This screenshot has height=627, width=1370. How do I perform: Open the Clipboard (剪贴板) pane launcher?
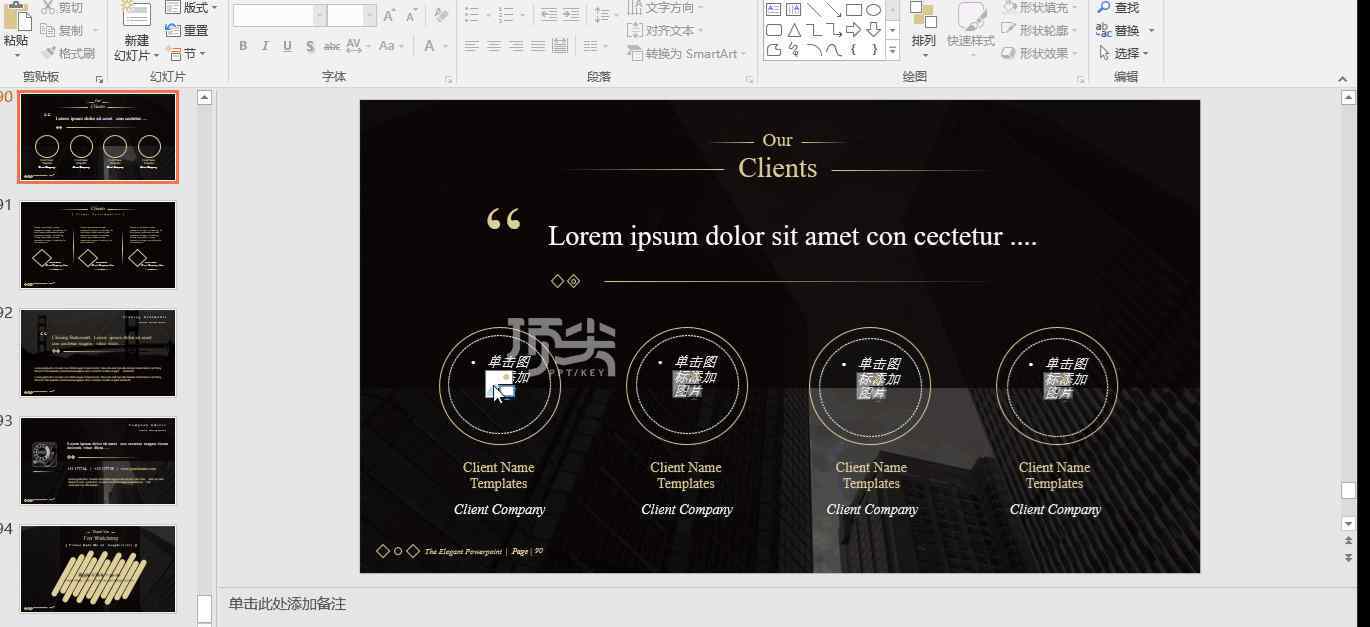click(99, 79)
